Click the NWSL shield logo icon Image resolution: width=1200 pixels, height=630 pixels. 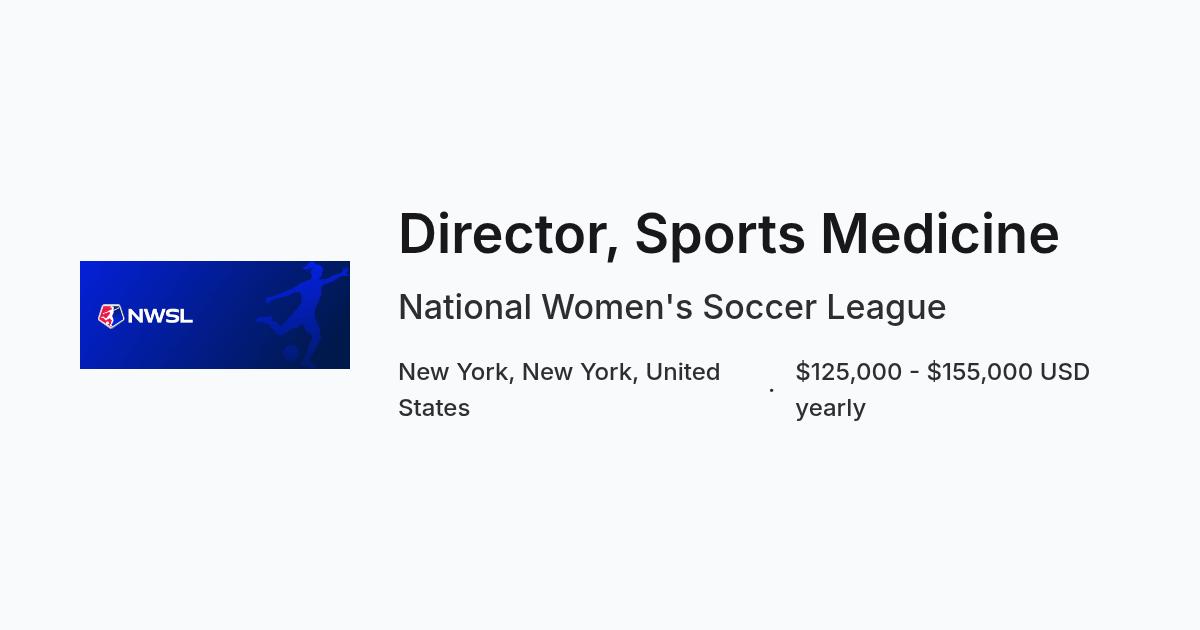click(110, 316)
